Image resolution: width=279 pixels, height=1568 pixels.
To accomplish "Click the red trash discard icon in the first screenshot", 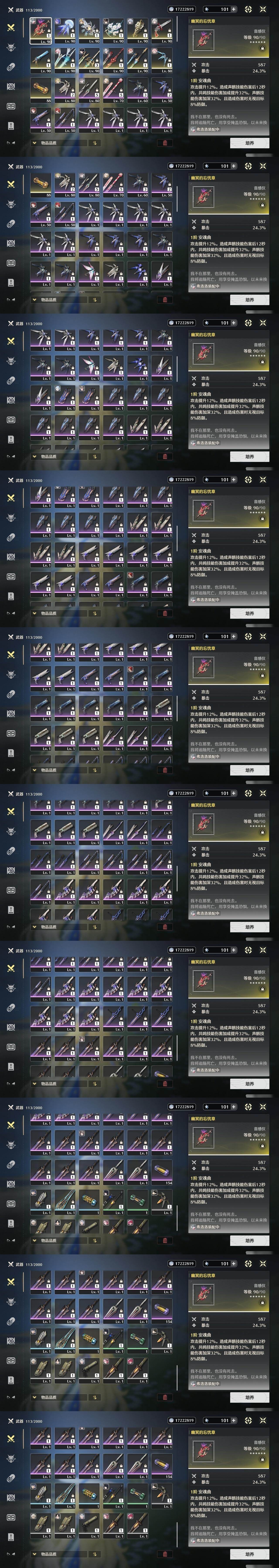I will pos(165,143).
